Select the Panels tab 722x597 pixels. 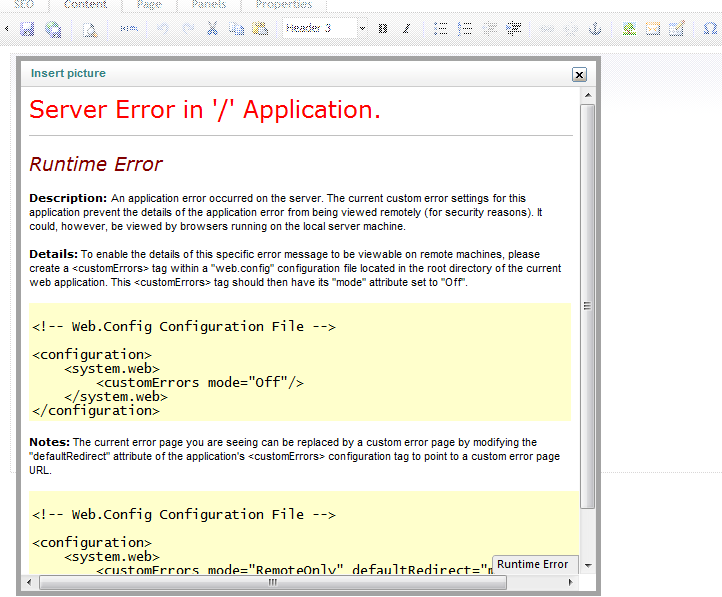point(208,5)
